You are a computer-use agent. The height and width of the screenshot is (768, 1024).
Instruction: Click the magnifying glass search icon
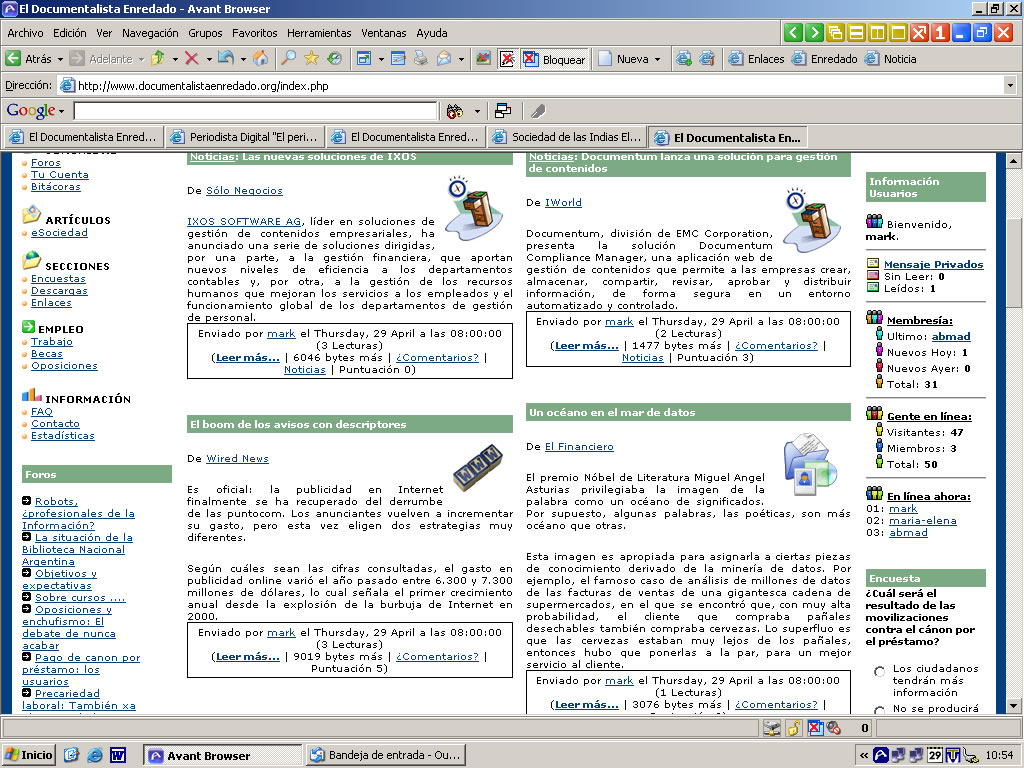pos(288,59)
